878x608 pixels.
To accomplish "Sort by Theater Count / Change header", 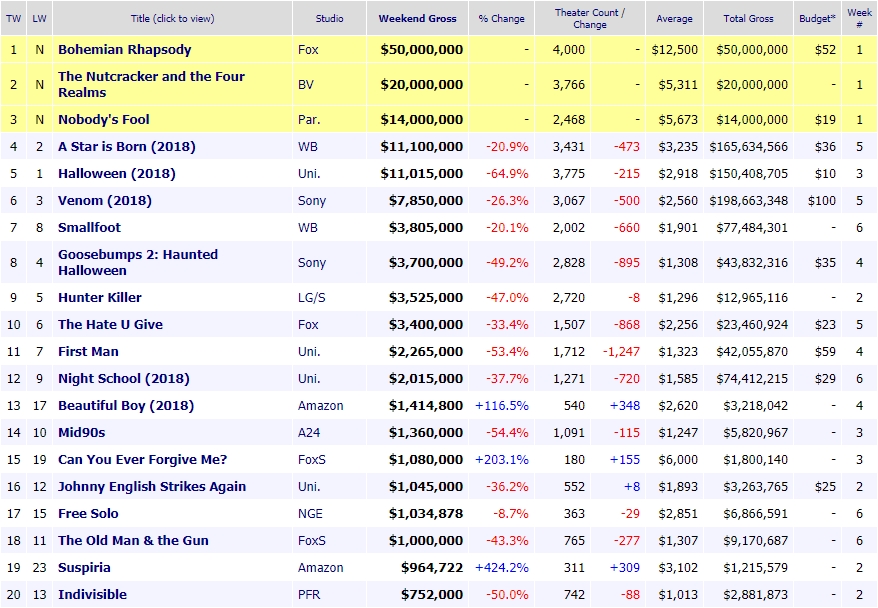I will pos(590,18).
